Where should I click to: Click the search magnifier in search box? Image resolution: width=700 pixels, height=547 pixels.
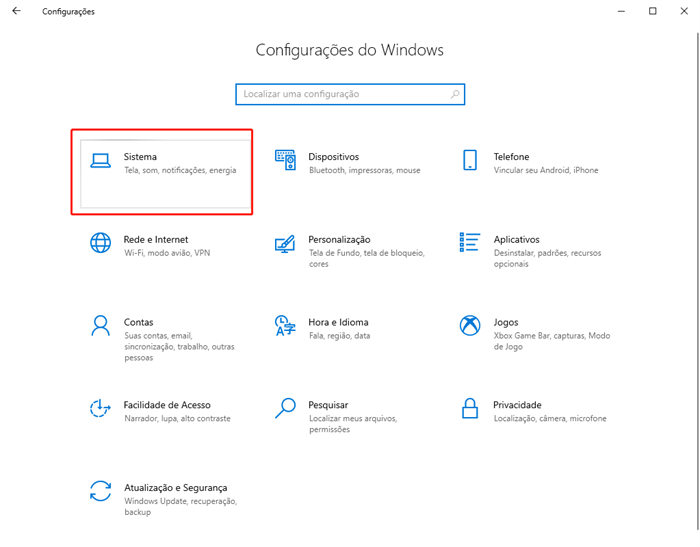[455, 94]
